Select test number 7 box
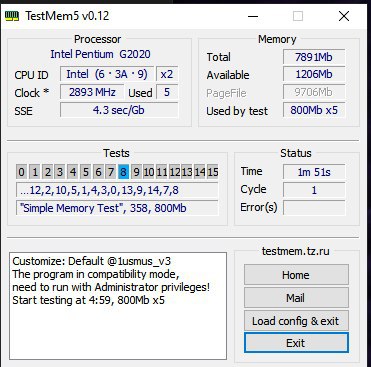 (111, 172)
